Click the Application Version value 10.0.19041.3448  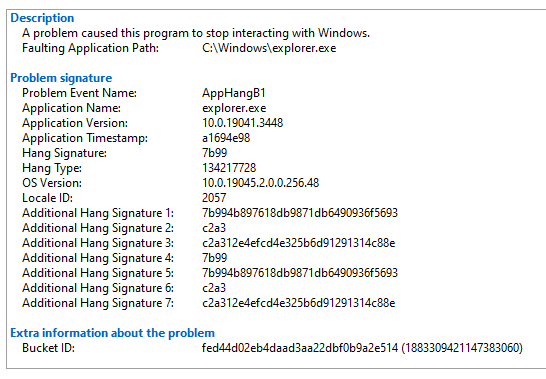[x=243, y=123]
